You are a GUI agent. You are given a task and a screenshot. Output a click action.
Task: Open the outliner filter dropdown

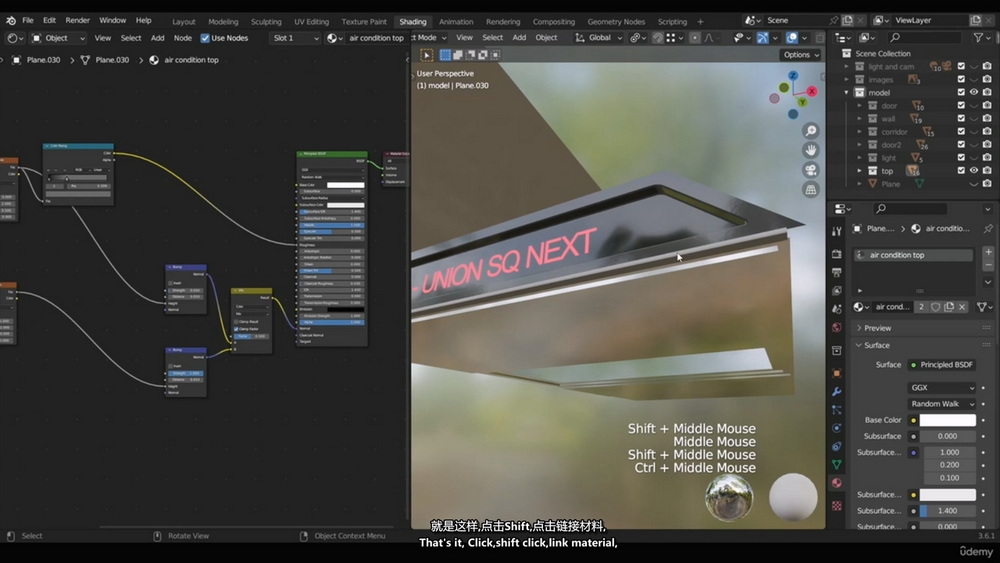pos(982,38)
